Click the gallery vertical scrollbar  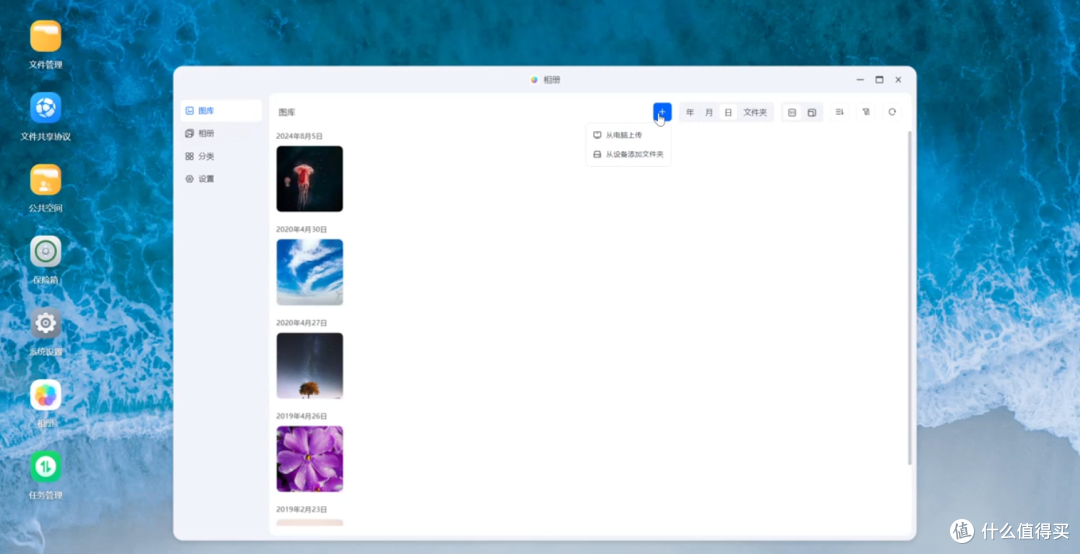click(x=910, y=298)
